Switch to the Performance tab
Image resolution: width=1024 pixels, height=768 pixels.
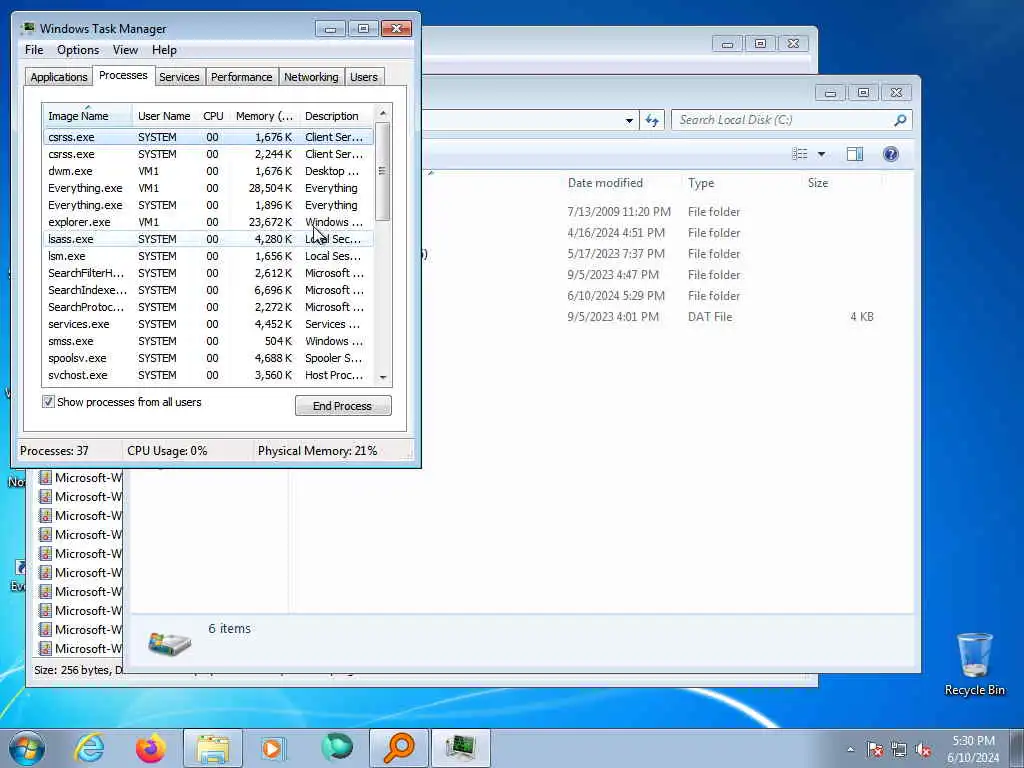tap(241, 77)
